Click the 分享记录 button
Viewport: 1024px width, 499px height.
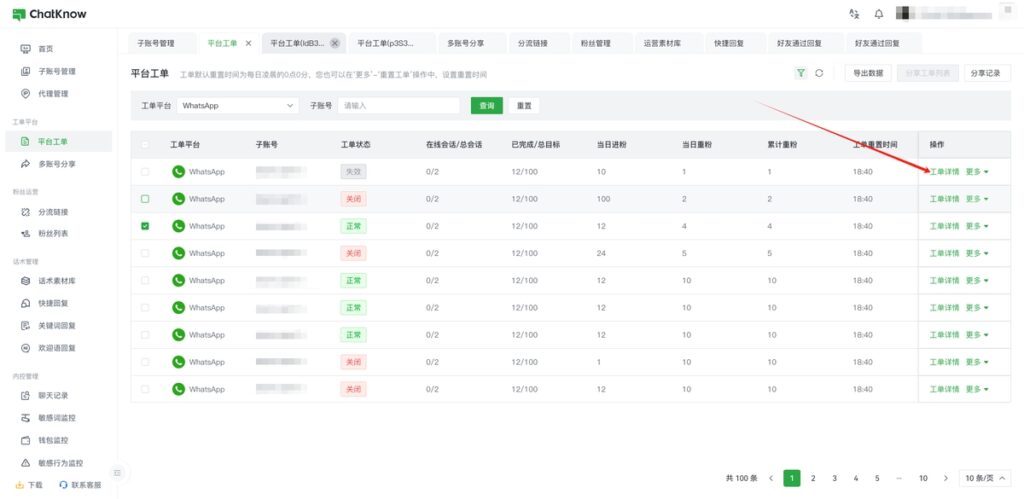click(987, 73)
